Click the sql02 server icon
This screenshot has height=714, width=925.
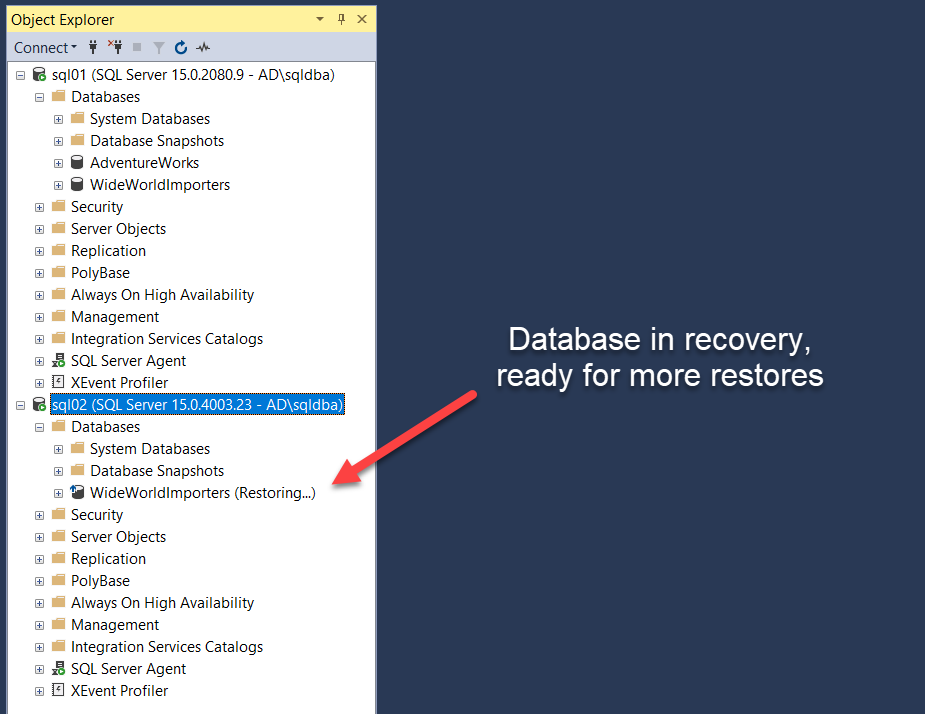(40, 404)
